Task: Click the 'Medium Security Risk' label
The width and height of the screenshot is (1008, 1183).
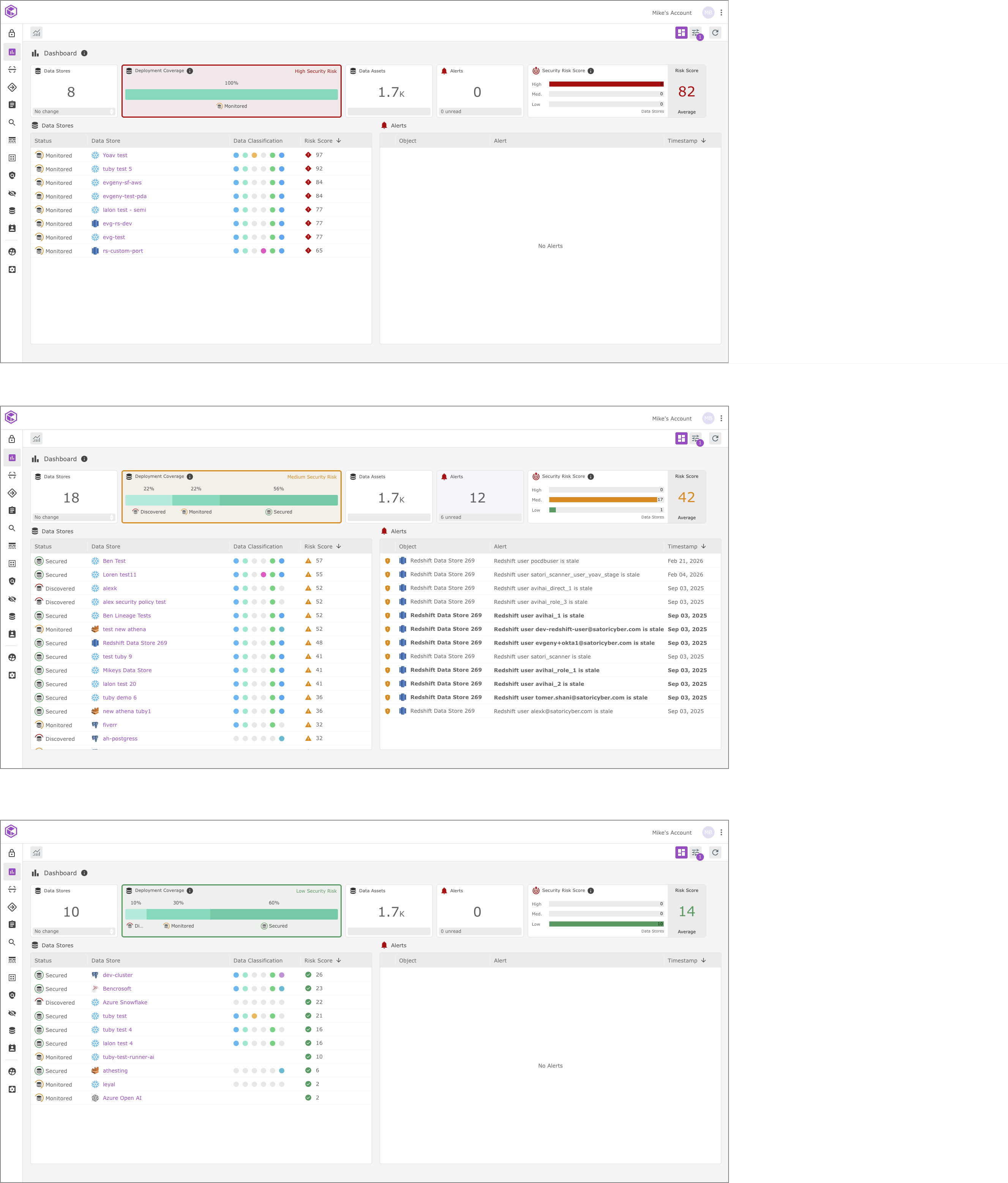Action: click(x=312, y=477)
